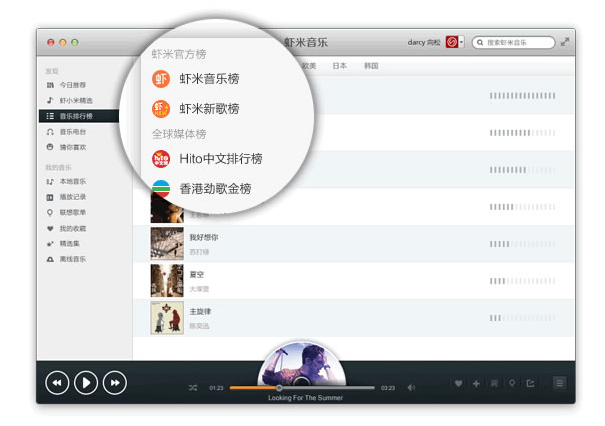
Task: Open 音乐电台 radio section
Action: pos(72,132)
